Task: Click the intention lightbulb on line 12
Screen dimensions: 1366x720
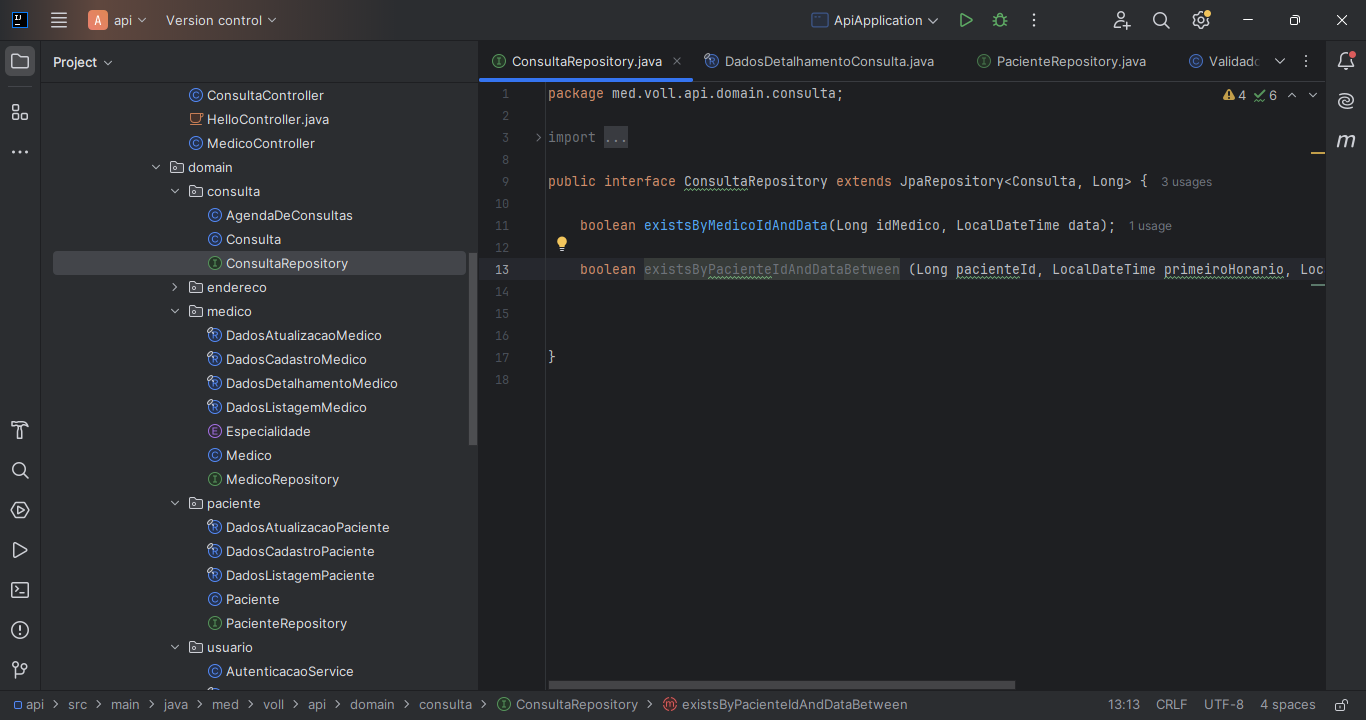Action: click(x=562, y=243)
